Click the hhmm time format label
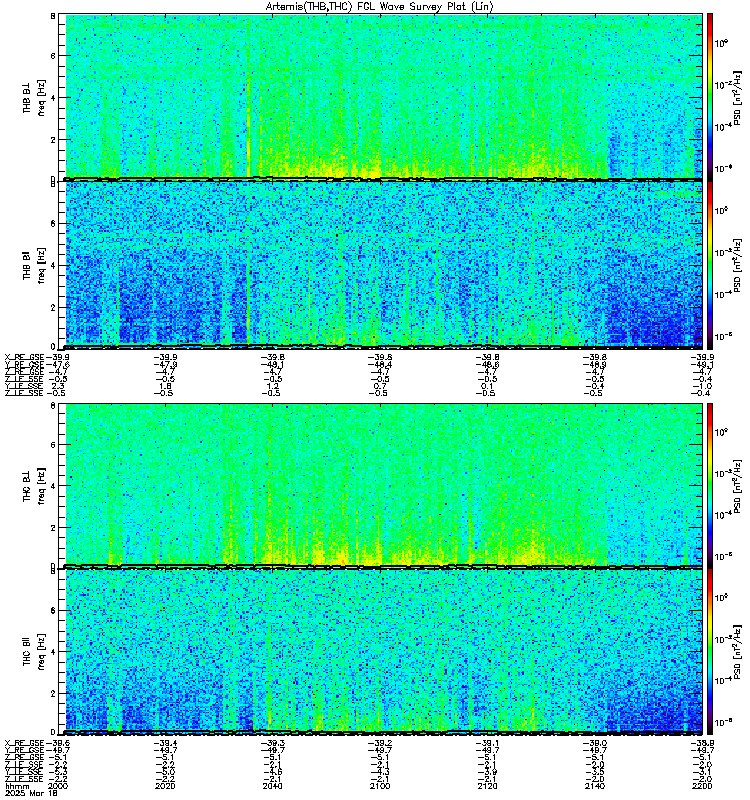Viewport: 750px width, 800px height. (x=17, y=786)
